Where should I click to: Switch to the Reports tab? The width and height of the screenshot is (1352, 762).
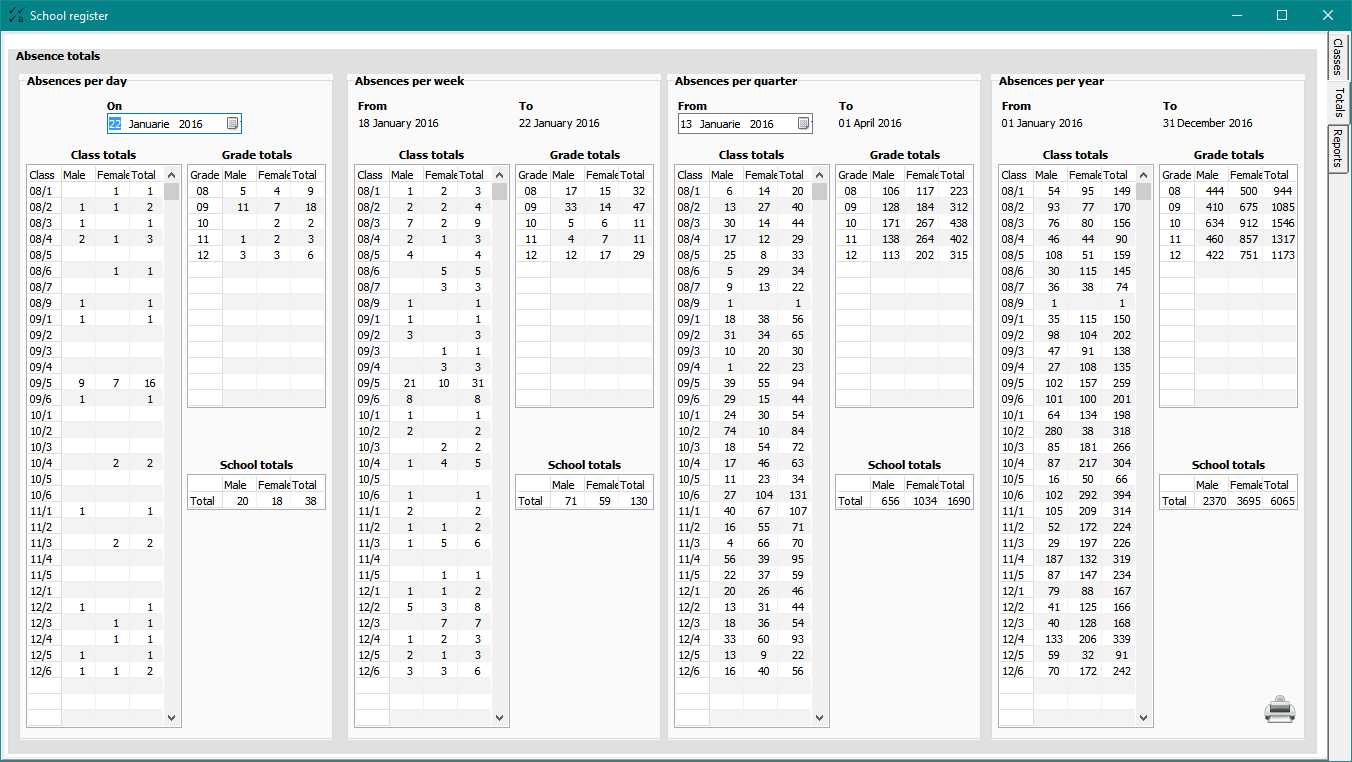1338,148
